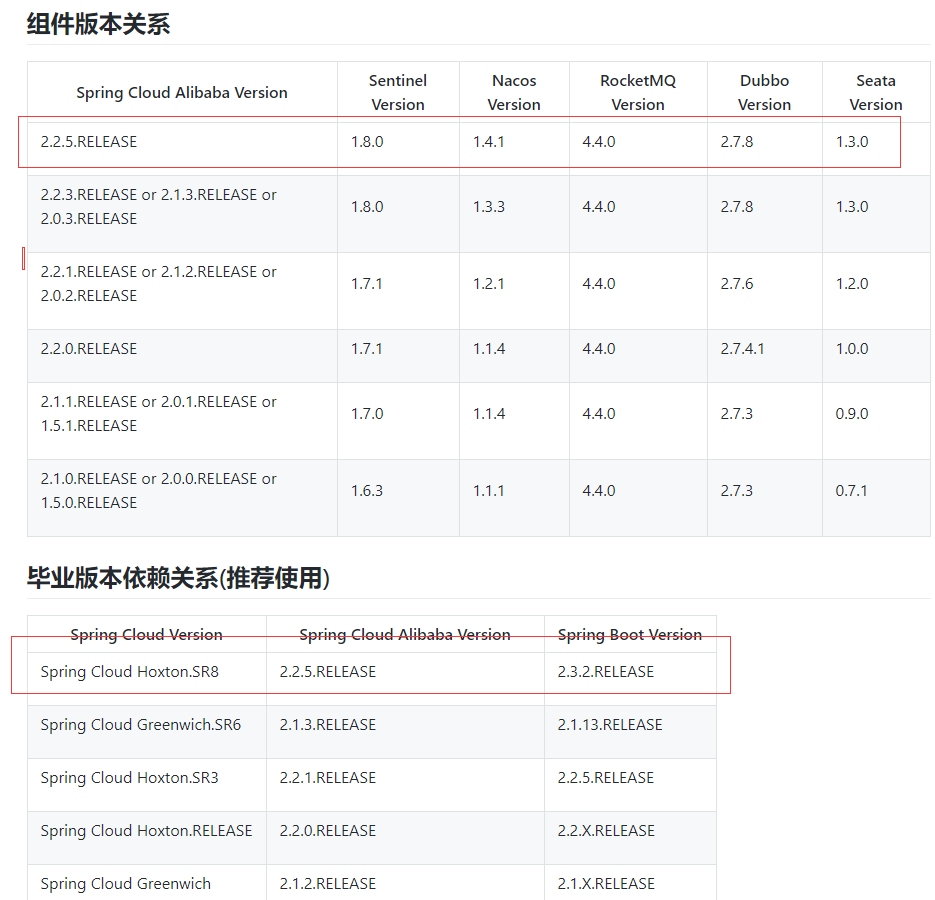Viewport: 935px width, 900px height.
Task: Click Dubbo version 2.7.4.1
Action: coord(742,349)
